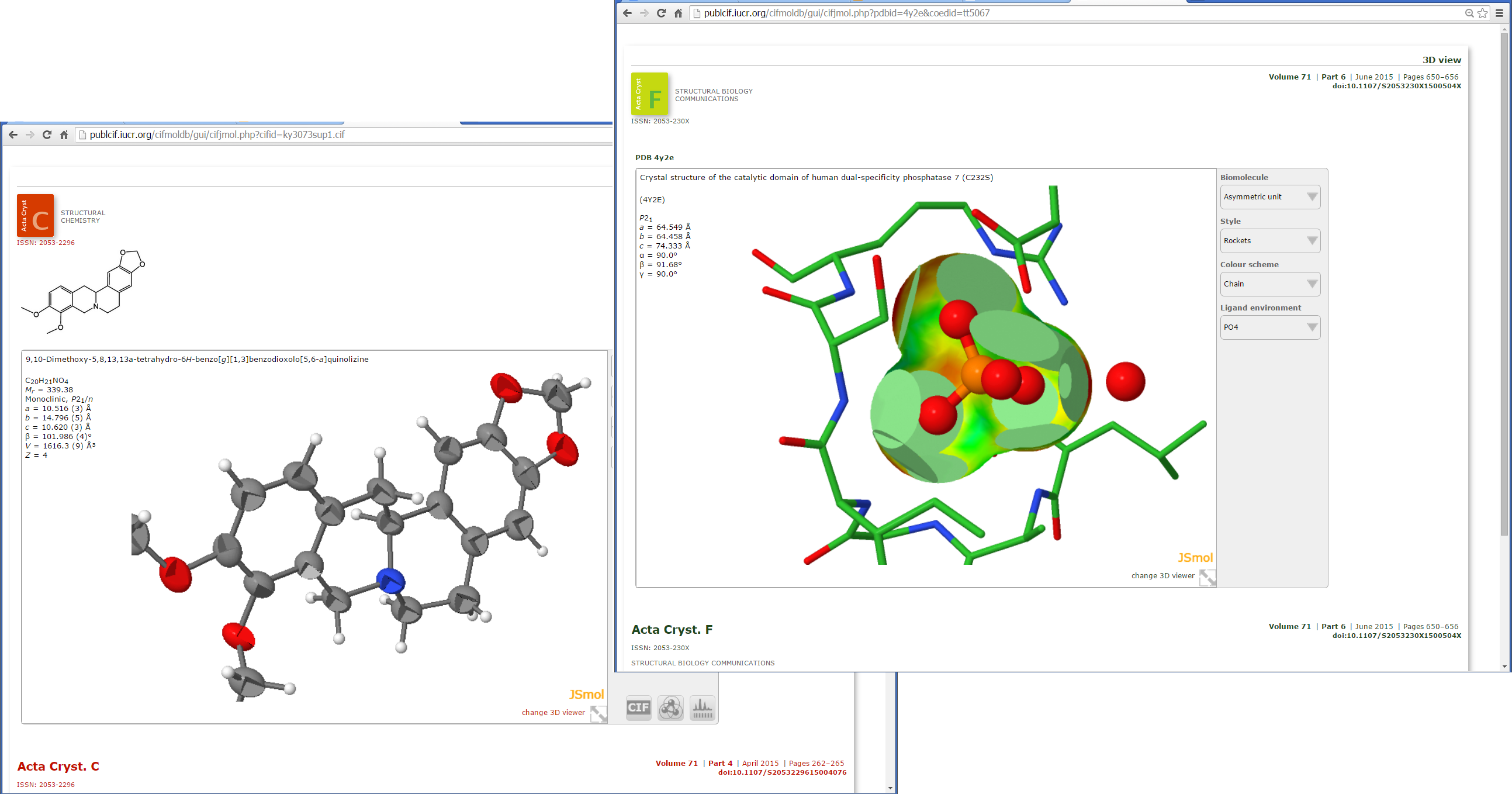This screenshot has width=1512, height=794.
Task: Click 'change 3D viewer' link in Acta Cryst. C window
Action: coord(553,712)
